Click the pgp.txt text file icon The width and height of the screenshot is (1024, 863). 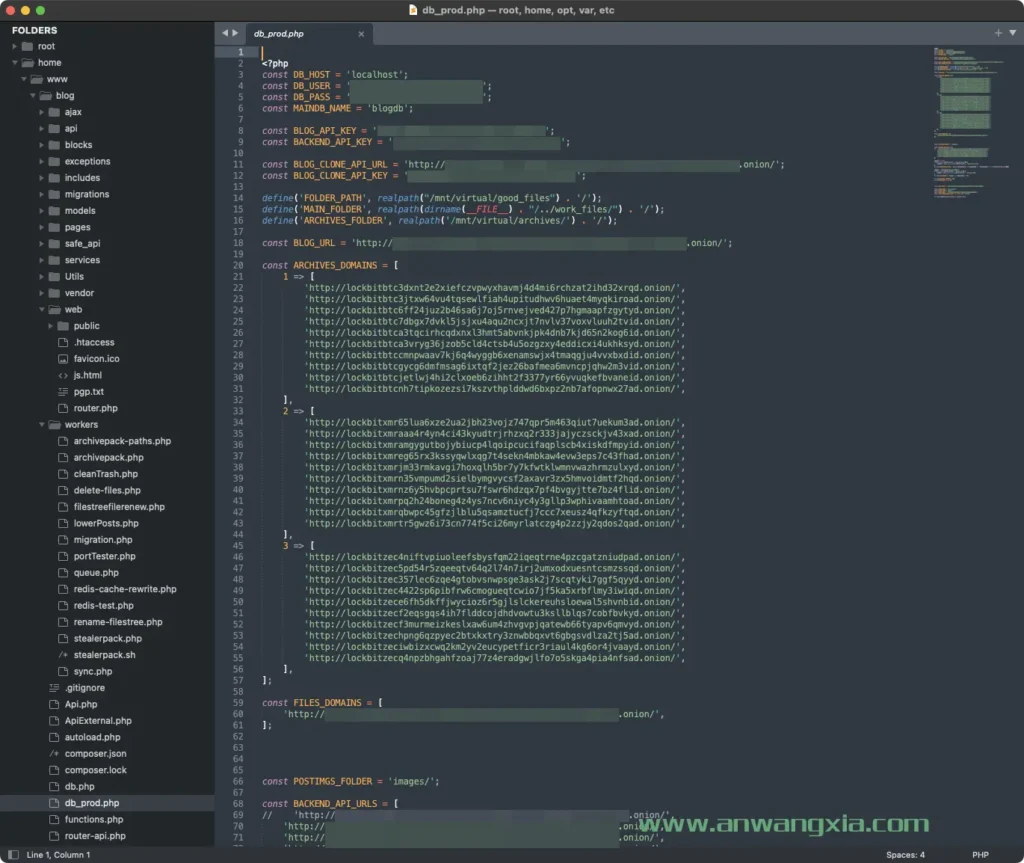tap(63, 392)
